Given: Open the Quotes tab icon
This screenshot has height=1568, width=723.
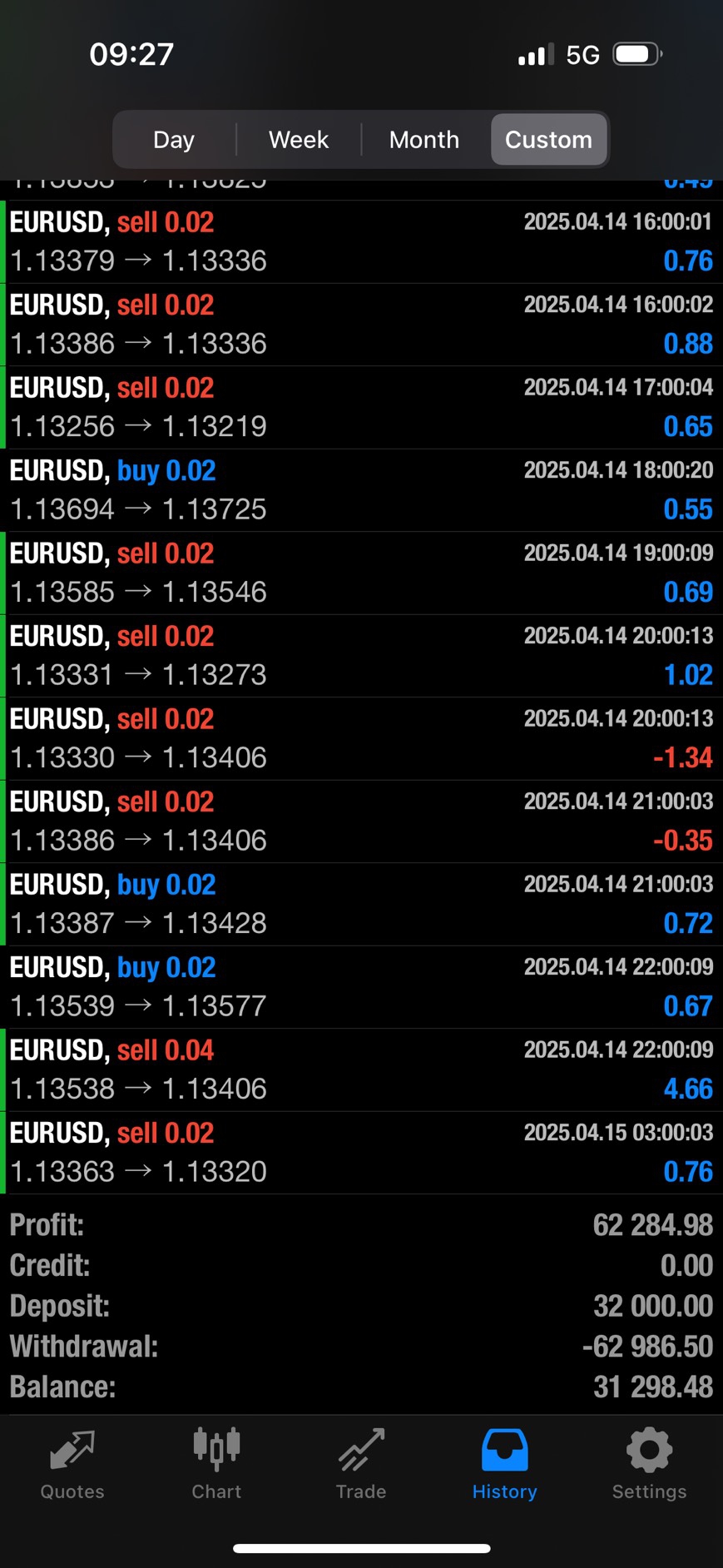Looking at the screenshot, I should [x=72, y=1451].
